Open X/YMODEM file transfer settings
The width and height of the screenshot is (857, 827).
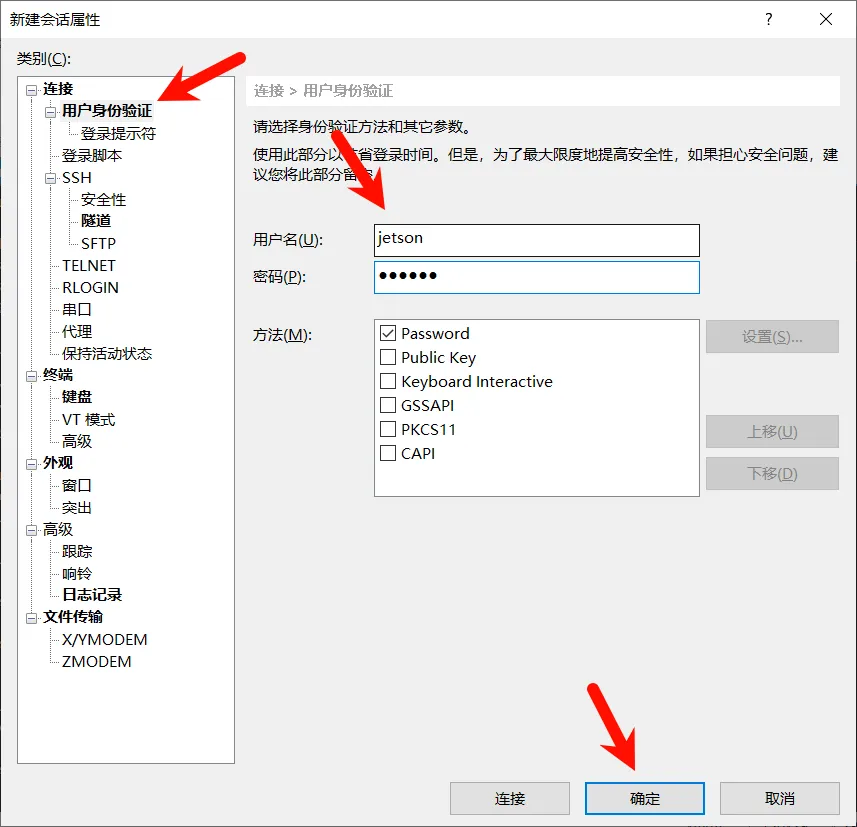tap(104, 640)
